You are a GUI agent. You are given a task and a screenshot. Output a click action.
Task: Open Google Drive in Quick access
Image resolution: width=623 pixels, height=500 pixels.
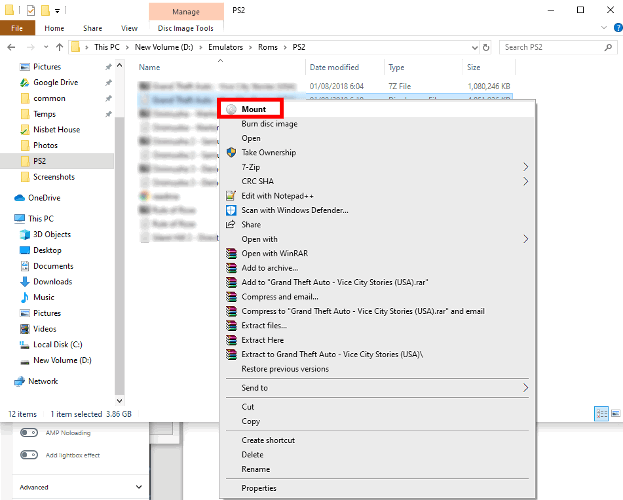[x=55, y=82]
